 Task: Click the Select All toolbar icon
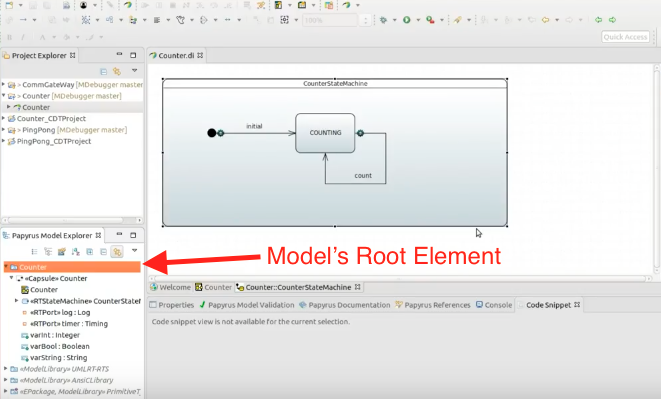pos(86,20)
